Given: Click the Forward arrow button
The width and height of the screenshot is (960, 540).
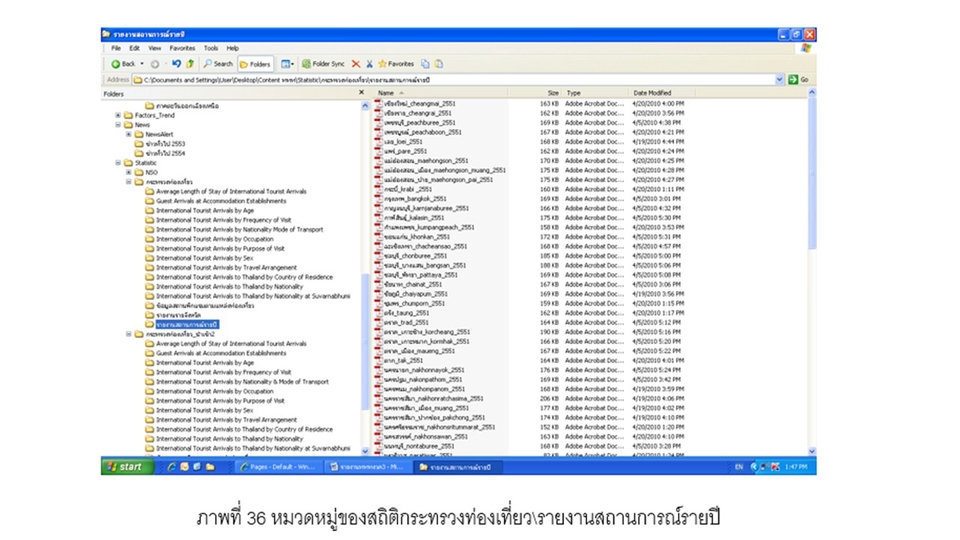Looking at the screenshot, I should [x=155, y=64].
